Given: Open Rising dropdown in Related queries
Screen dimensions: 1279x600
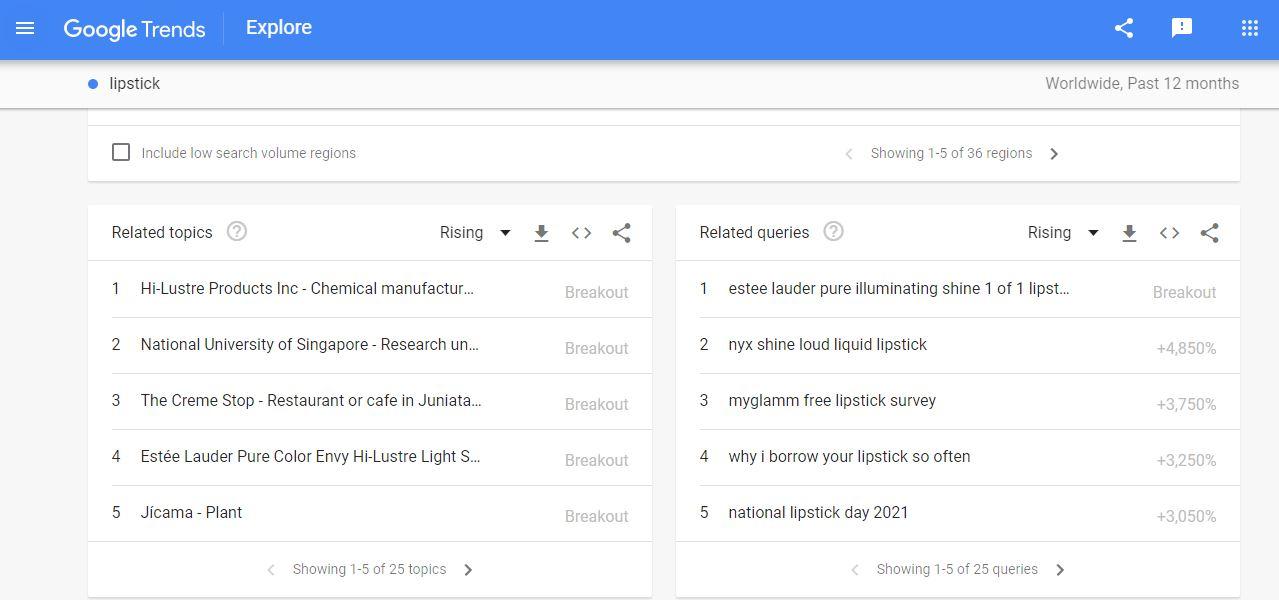Looking at the screenshot, I should [1064, 232].
